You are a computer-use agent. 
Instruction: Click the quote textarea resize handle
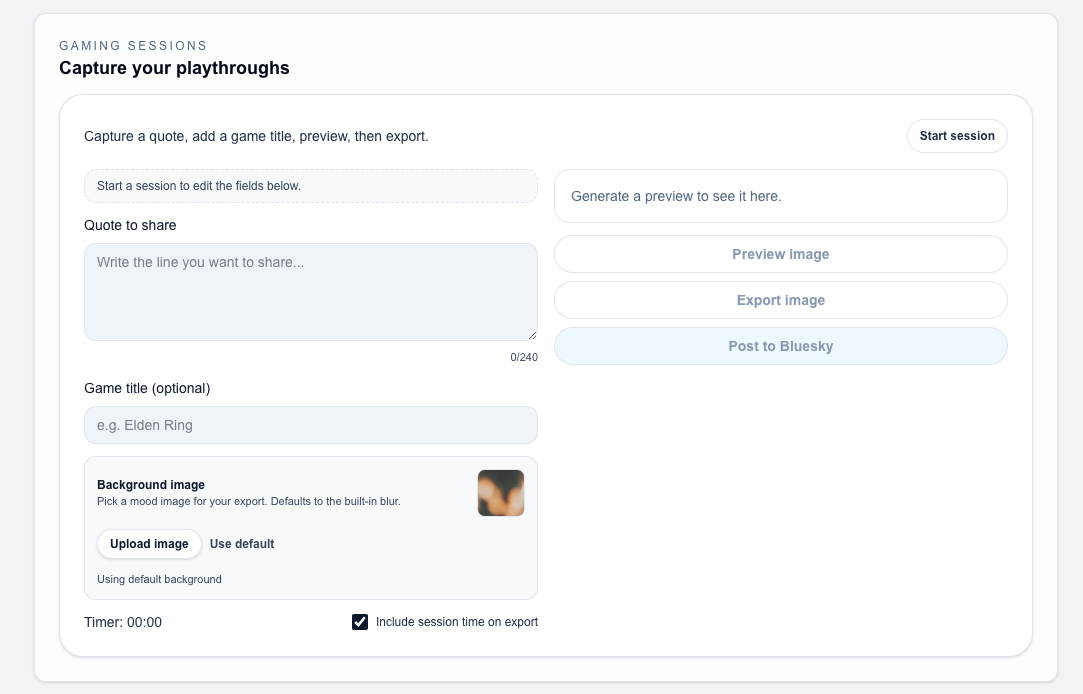[531, 335]
